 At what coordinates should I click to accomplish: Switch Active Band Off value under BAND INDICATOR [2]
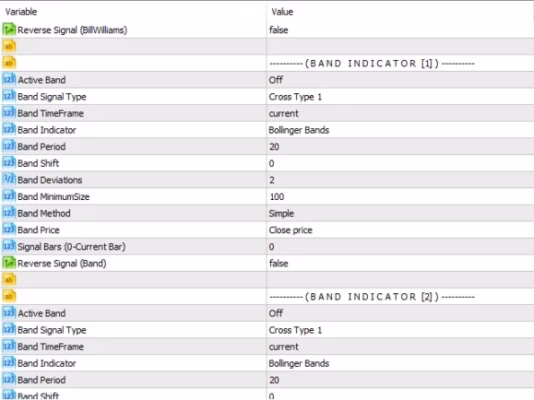tap(400, 313)
